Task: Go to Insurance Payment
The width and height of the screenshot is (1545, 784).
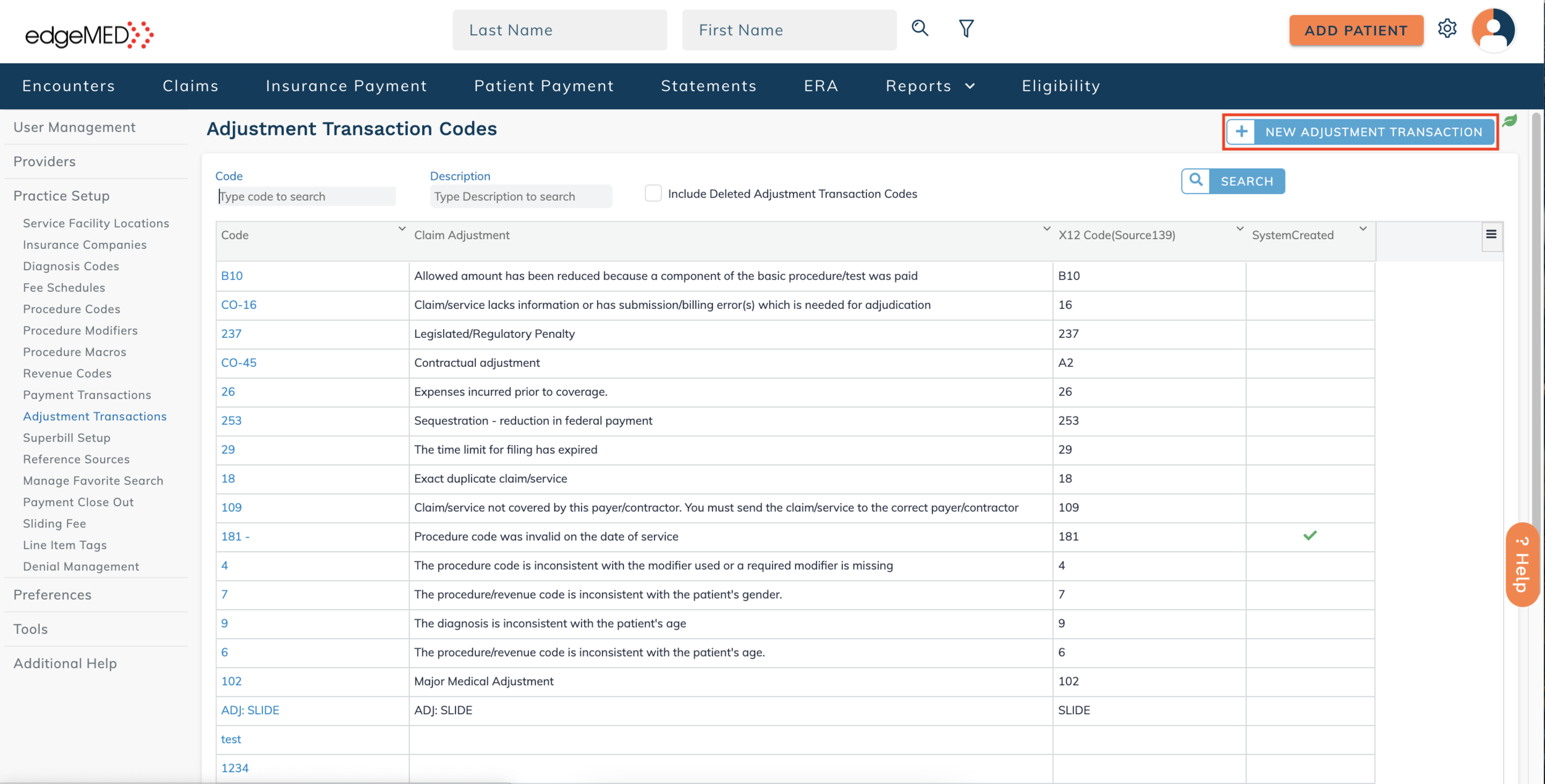Action: pos(346,86)
